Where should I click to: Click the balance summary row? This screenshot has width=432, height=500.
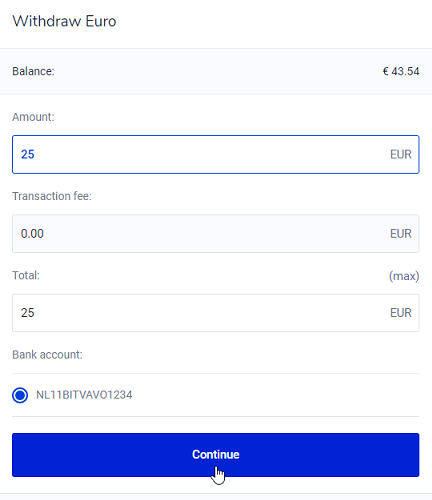point(216,71)
